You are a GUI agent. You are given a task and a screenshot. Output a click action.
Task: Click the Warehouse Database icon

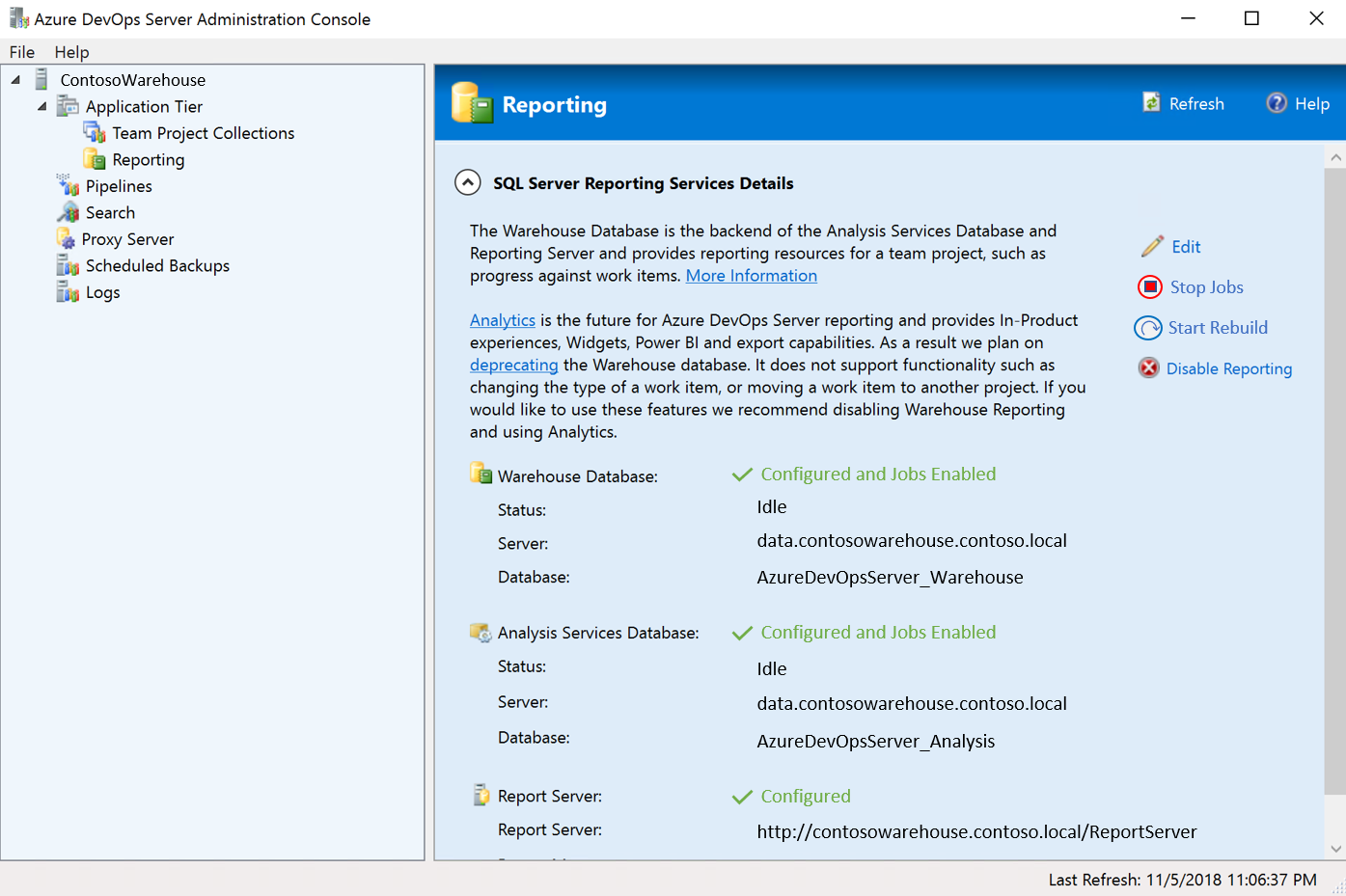[x=481, y=473]
